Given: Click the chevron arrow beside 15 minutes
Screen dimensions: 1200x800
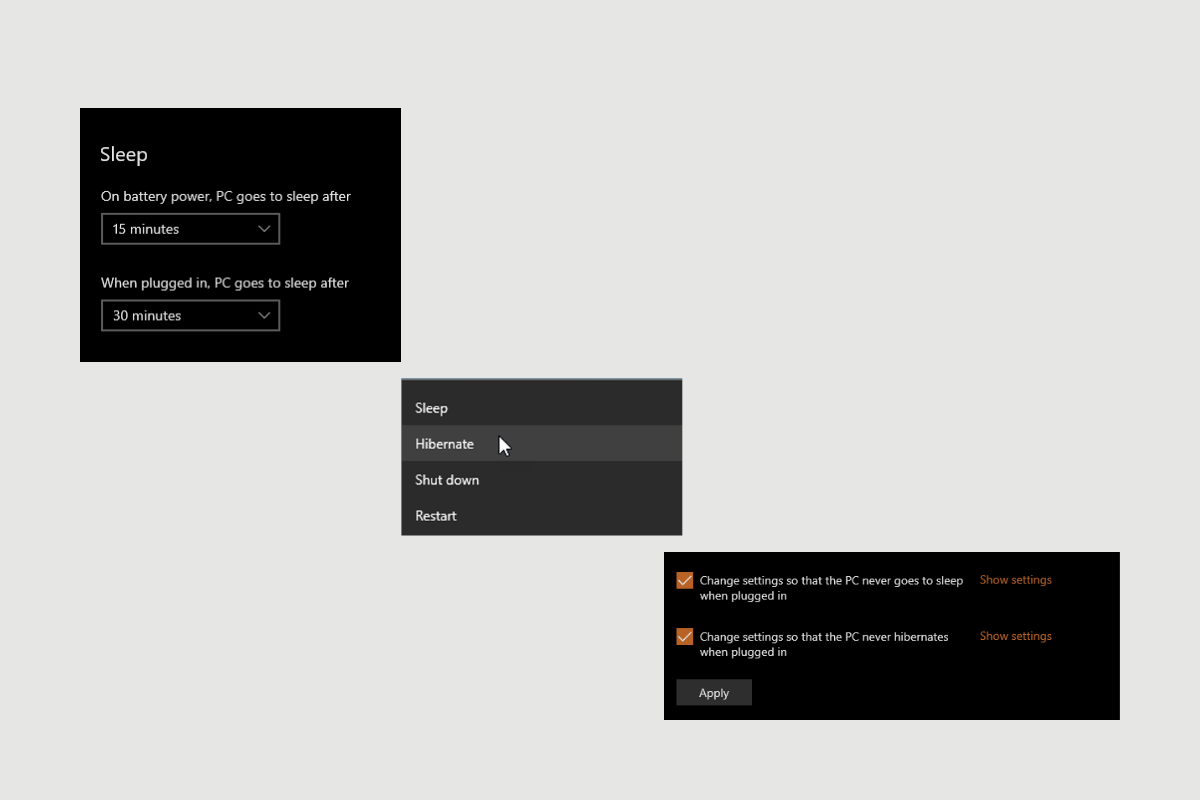Looking at the screenshot, I should click(x=264, y=229).
